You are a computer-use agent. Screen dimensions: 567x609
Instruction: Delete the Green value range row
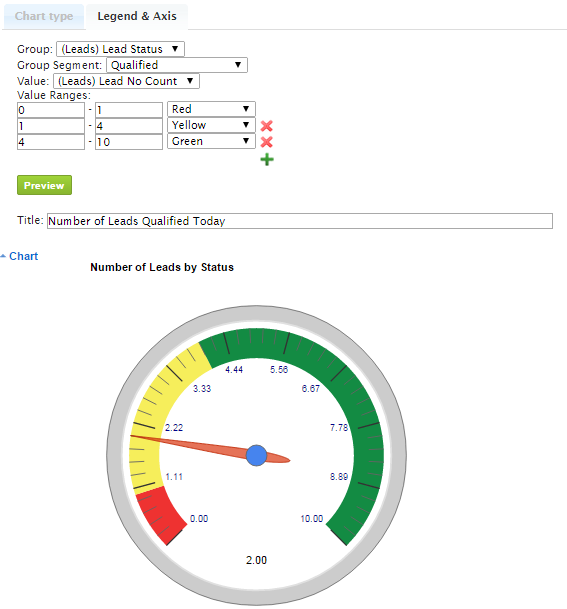266,142
